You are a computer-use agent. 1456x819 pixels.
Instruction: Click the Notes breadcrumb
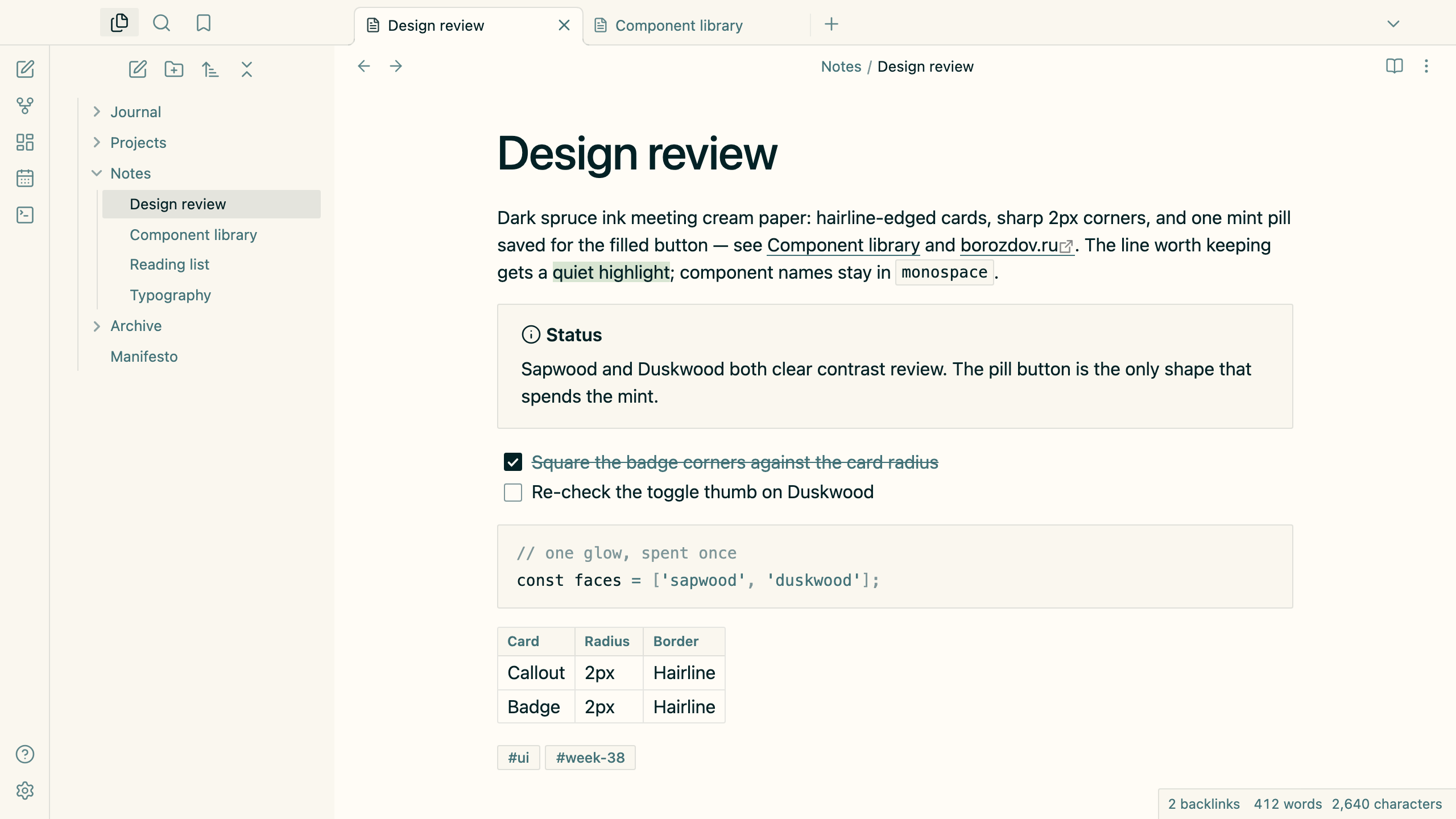click(841, 67)
